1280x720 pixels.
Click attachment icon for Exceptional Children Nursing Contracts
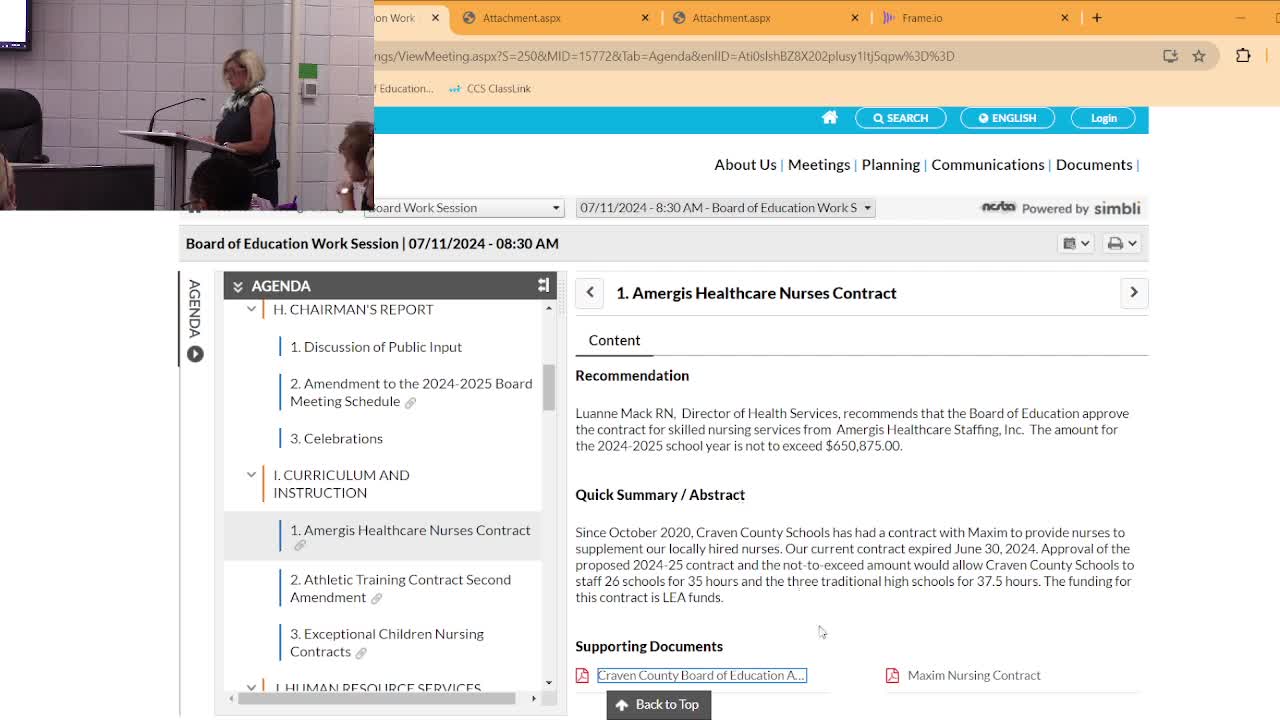[x=361, y=653]
